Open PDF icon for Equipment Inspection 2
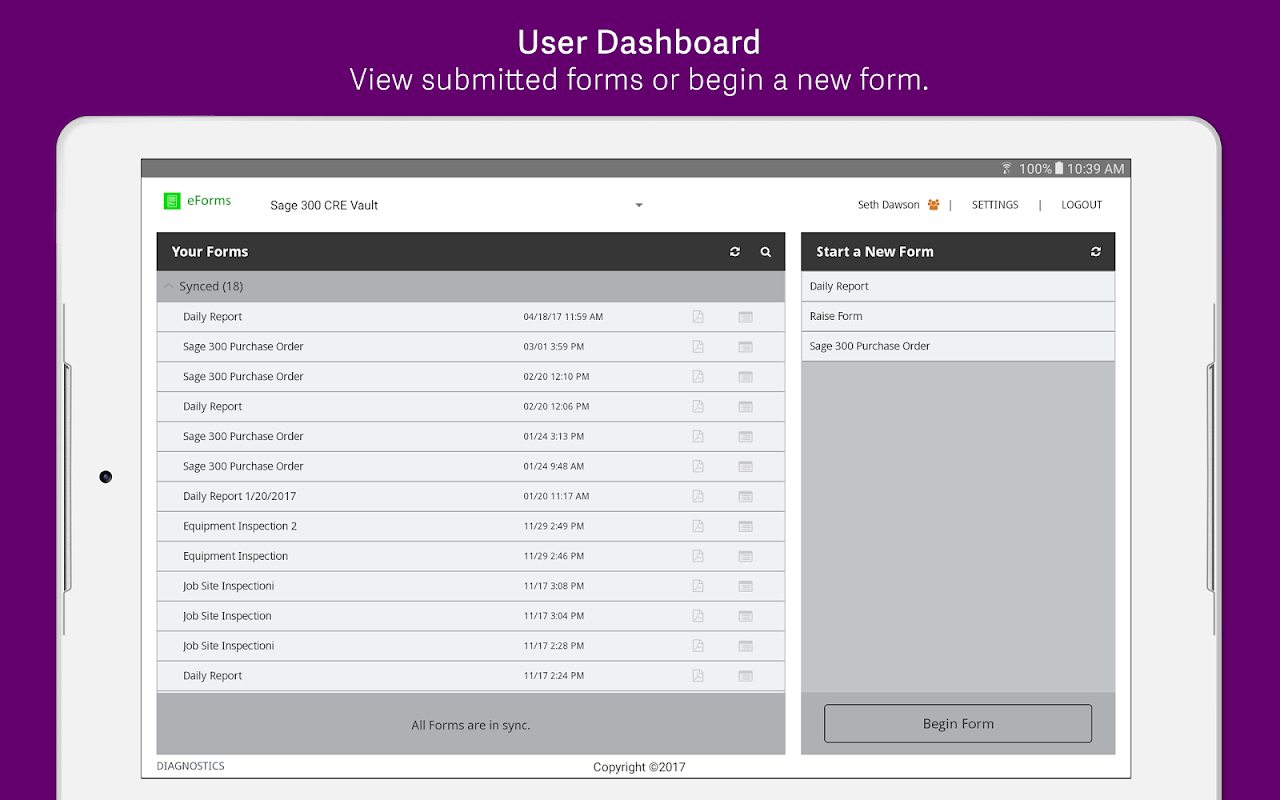The height and width of the screenshot is (800, 1280). [698, 526]
